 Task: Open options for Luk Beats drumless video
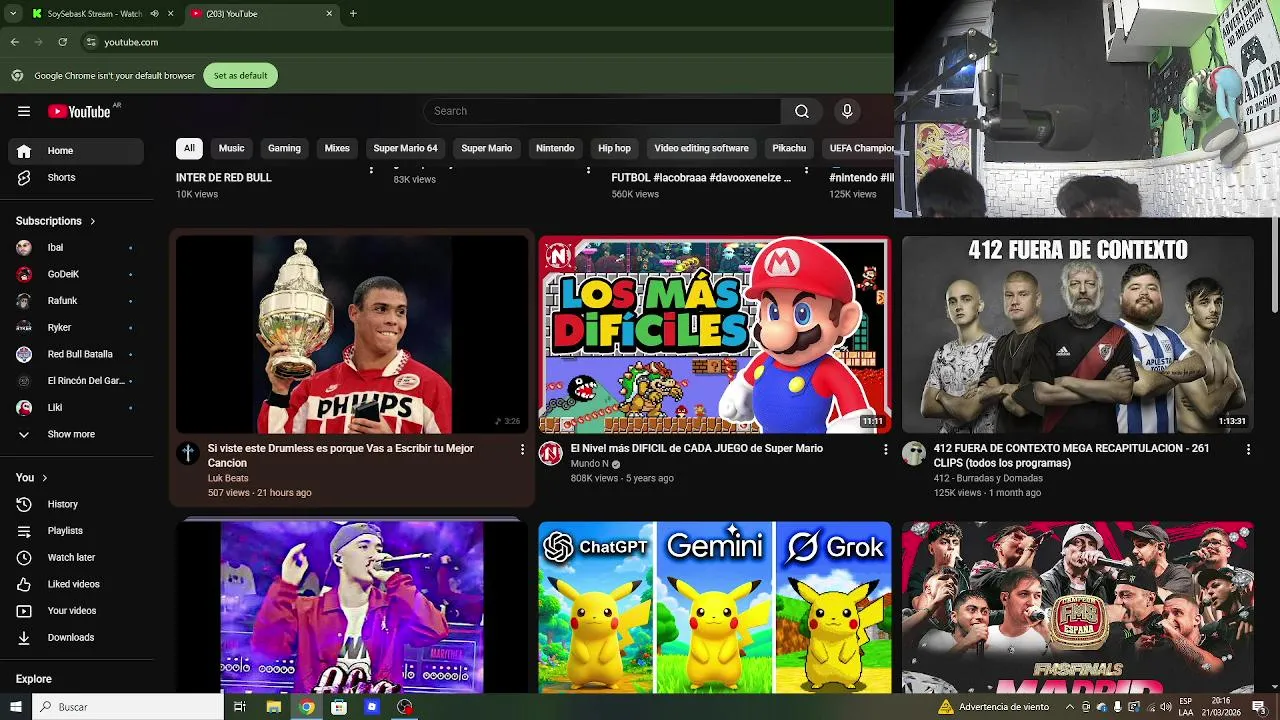point(521,450)
